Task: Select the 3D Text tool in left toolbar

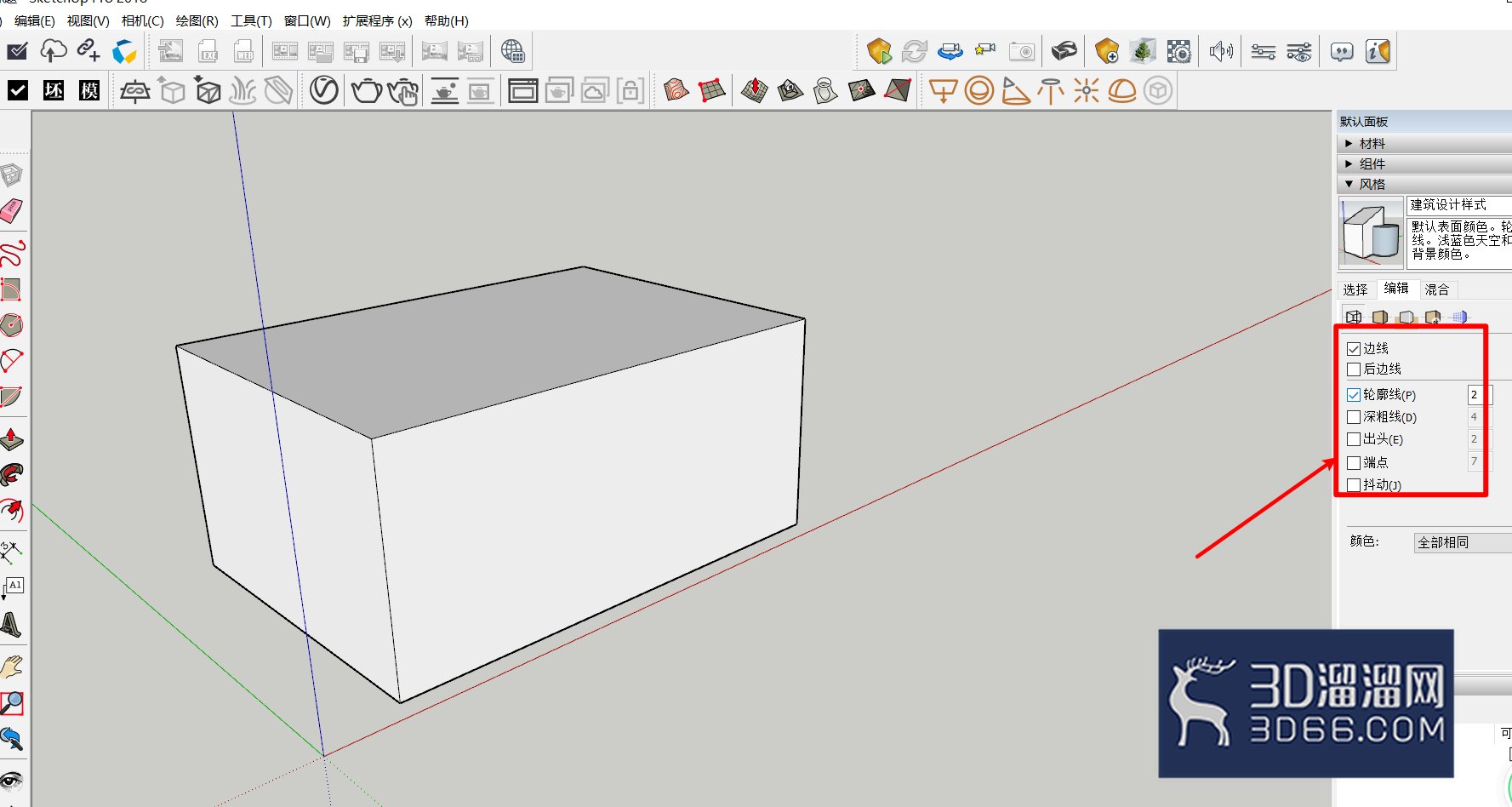Action: (x=10, y=626)
